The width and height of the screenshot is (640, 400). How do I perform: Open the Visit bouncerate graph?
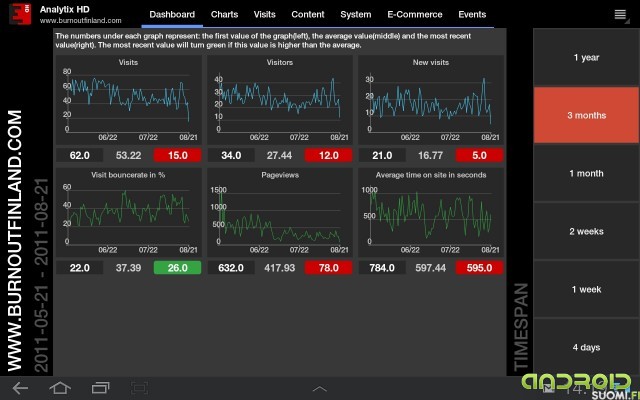(x=129, y=213)
